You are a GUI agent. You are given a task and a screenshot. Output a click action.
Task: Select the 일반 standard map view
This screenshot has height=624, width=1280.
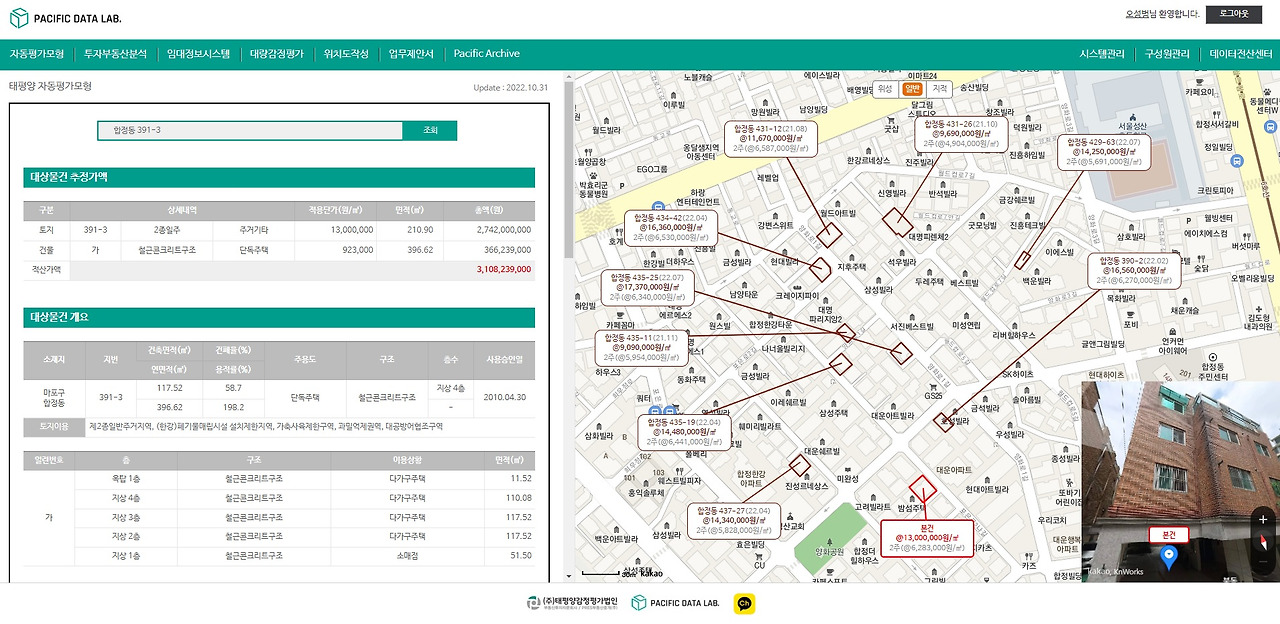point(911,89)
